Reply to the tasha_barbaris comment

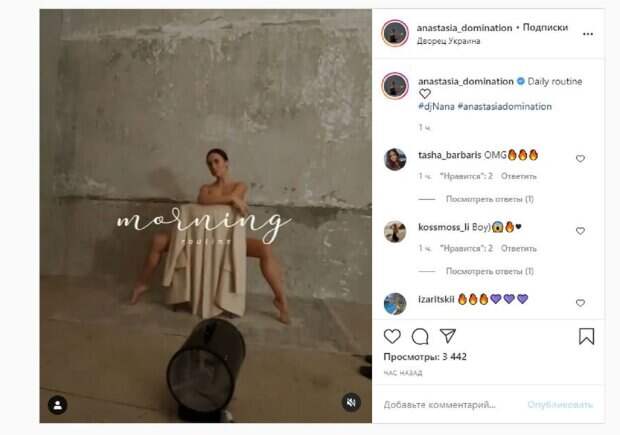tap(519, 176)
